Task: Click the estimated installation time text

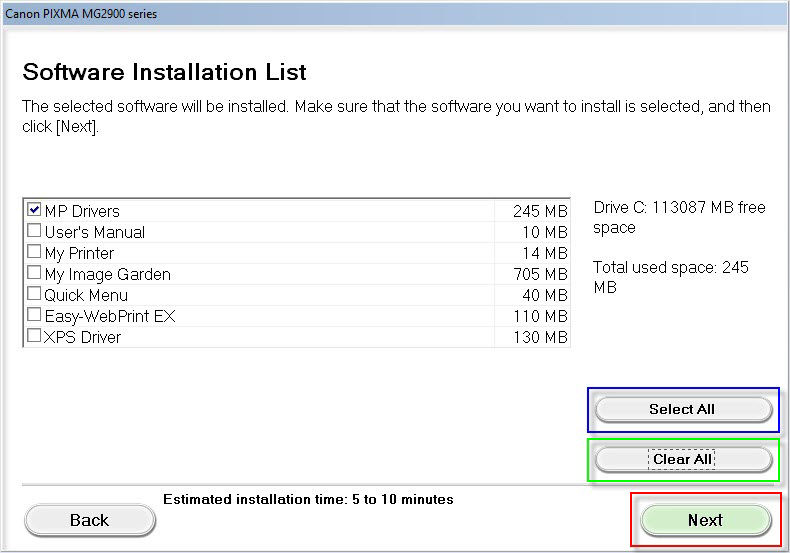Action: 308,499
